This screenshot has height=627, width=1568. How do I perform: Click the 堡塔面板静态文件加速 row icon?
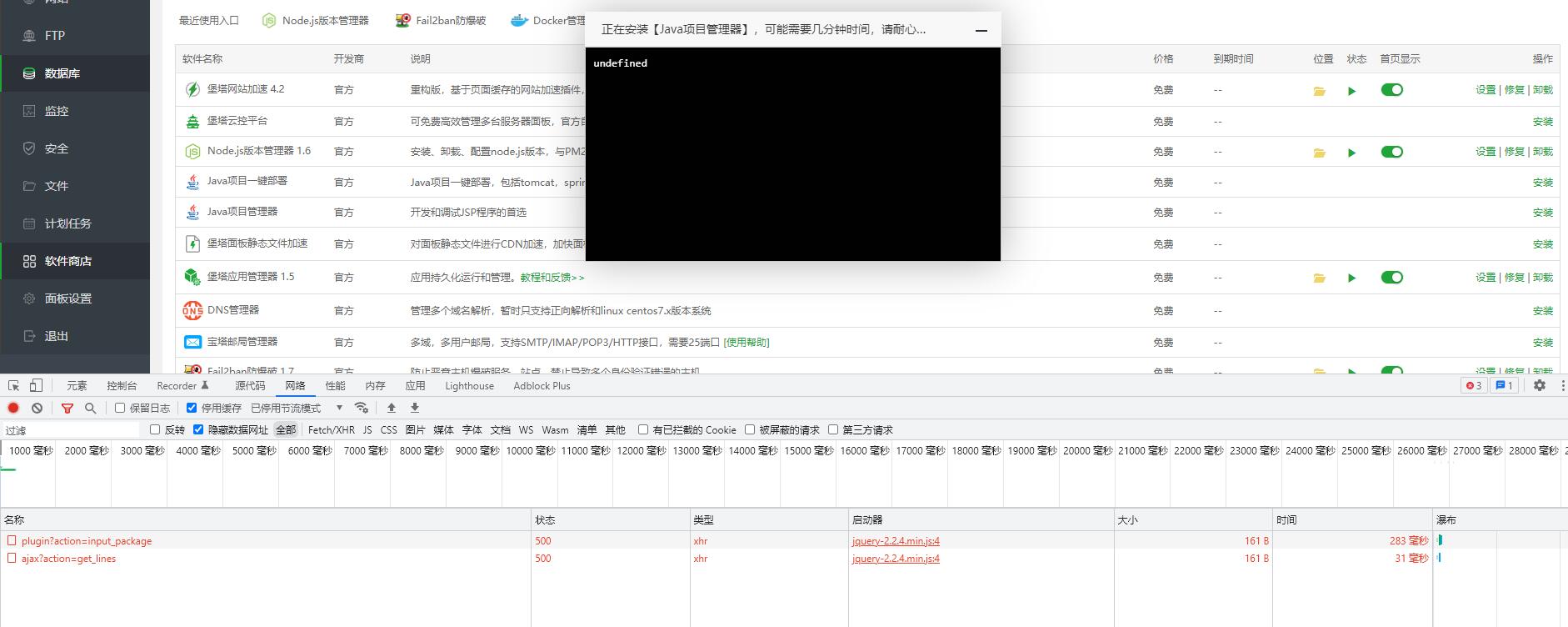coord(192,243)
